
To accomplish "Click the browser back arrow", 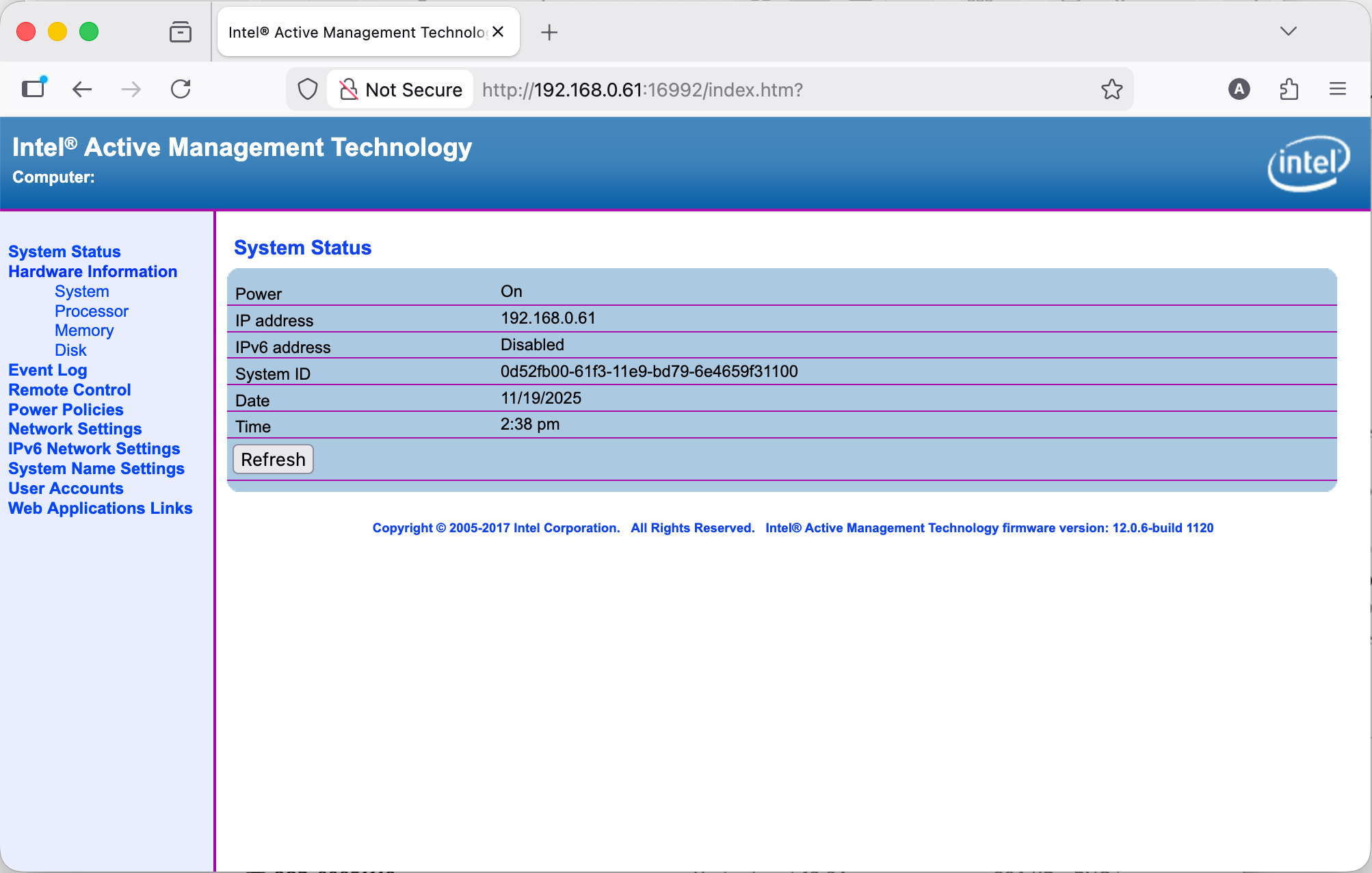I will 81,89.
